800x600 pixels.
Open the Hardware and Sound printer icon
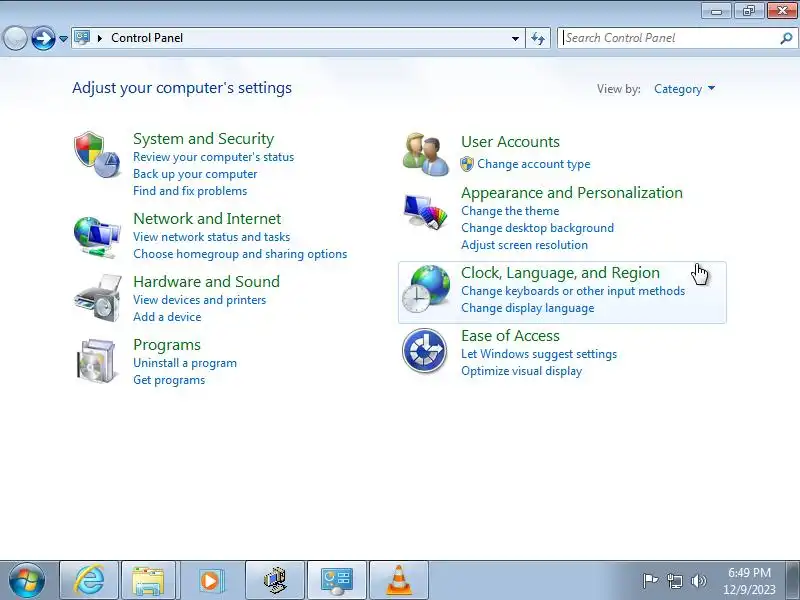click(97, 298)
